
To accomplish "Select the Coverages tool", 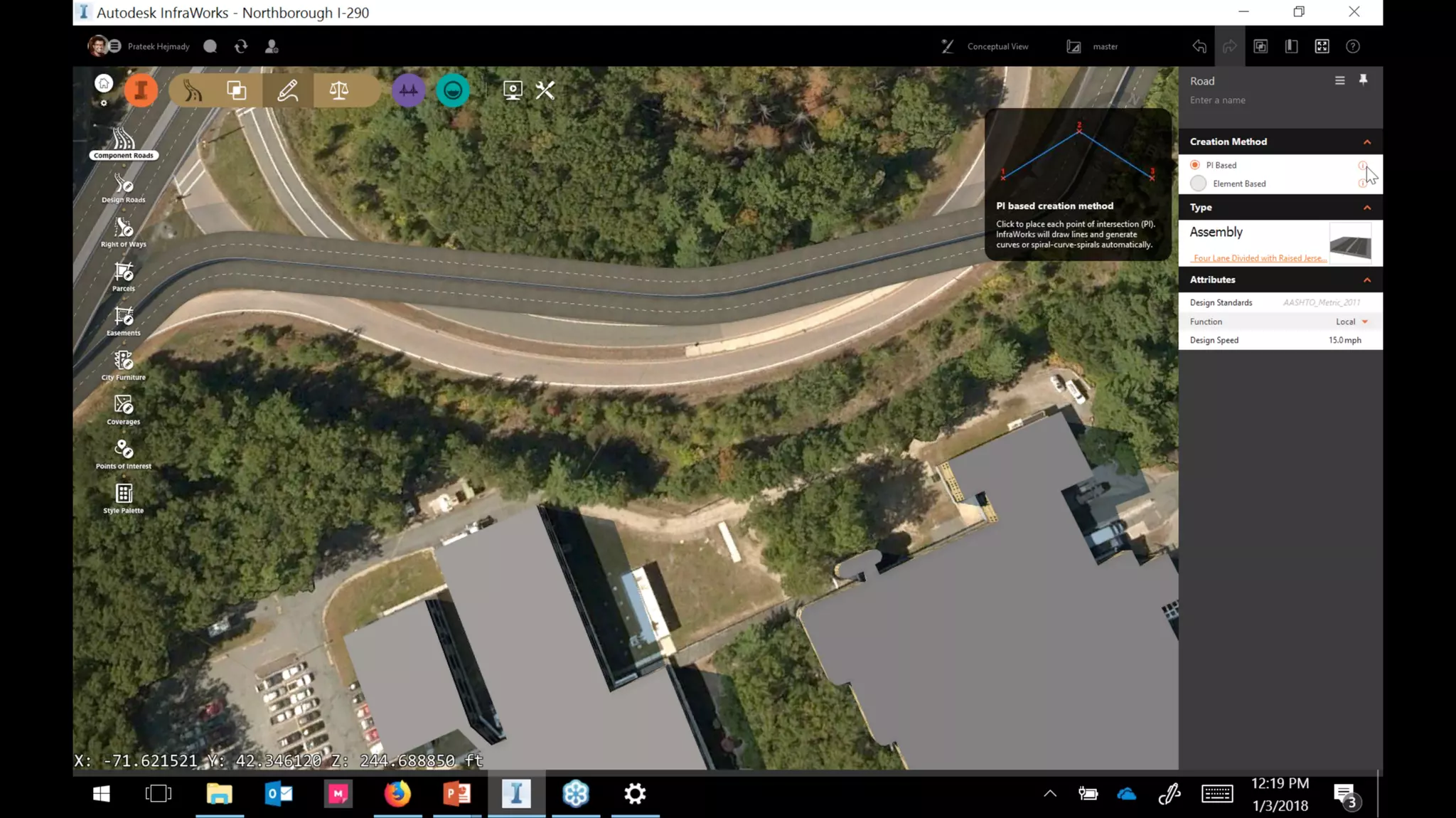I will 124,410.
